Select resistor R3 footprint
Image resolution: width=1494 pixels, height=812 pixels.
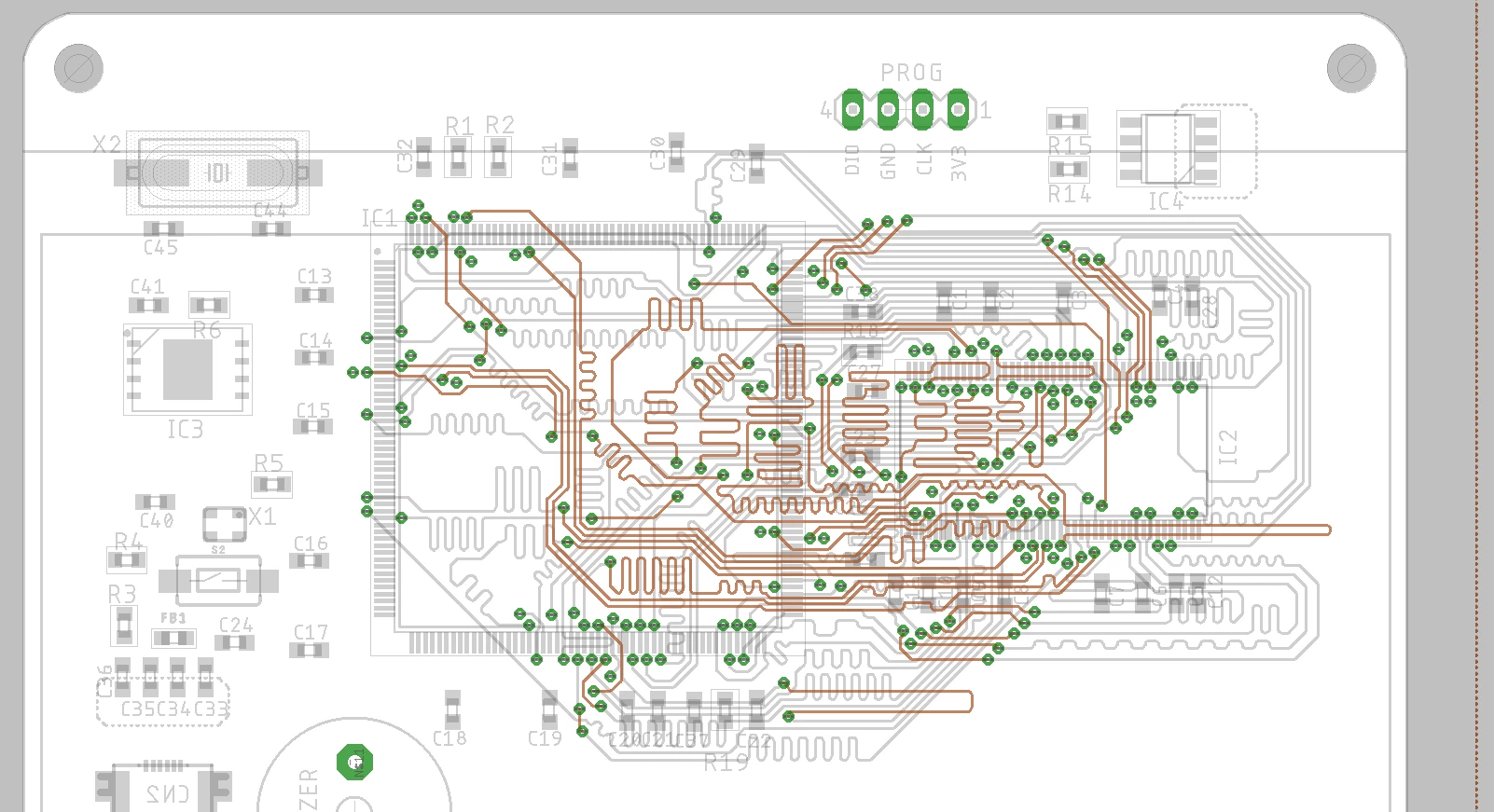coord(124,626)
